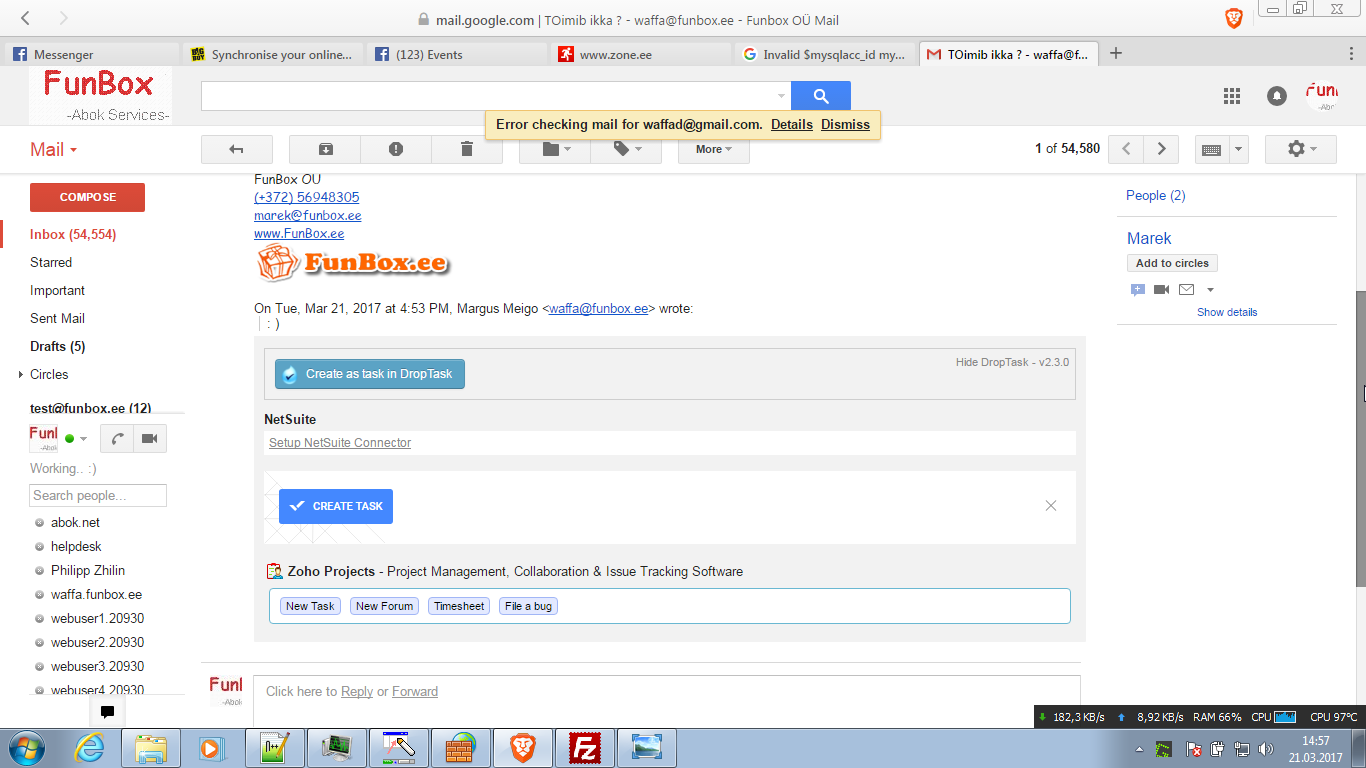Start a phone call from chat panel

tap(117, 438)
